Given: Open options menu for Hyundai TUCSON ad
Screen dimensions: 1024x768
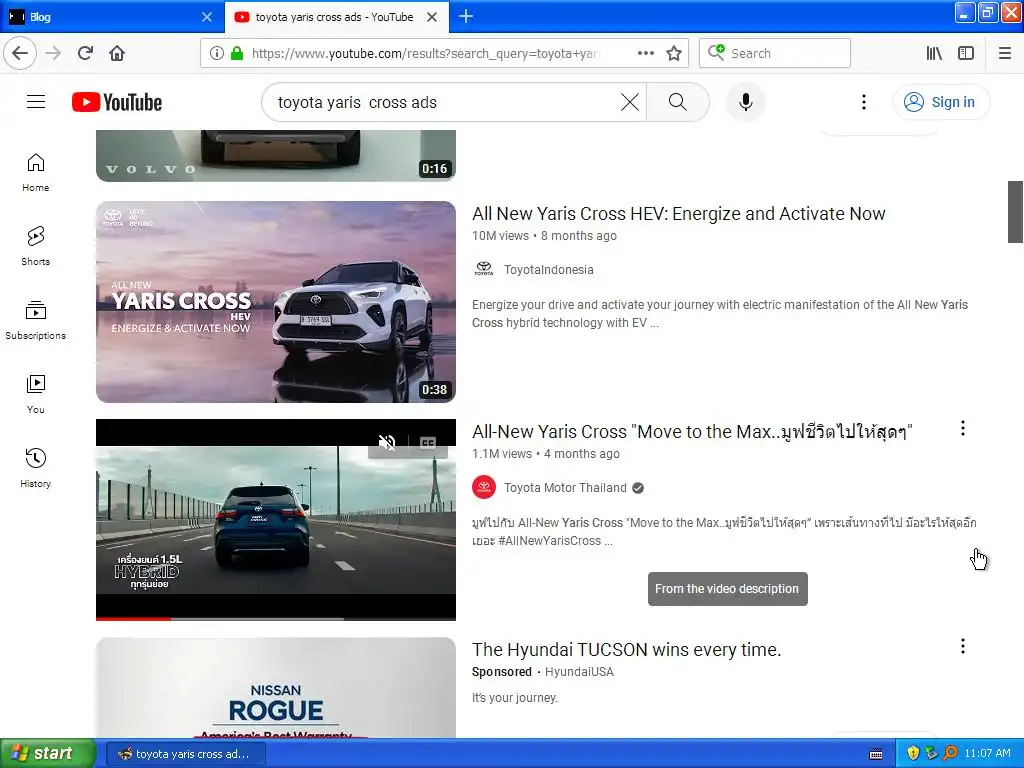Looking at the screenshot, I should coord(963,647).
